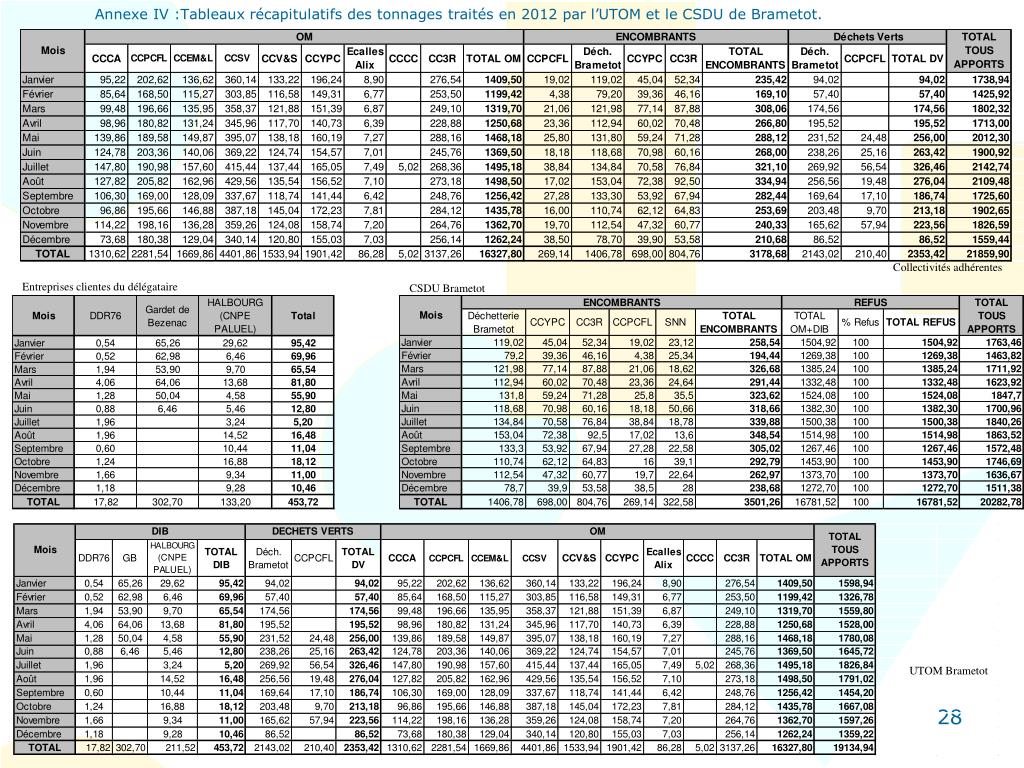Viewport: 1024px width, 768px height.
Task: Click the 'GB' column header
Action: click(129, 558)
